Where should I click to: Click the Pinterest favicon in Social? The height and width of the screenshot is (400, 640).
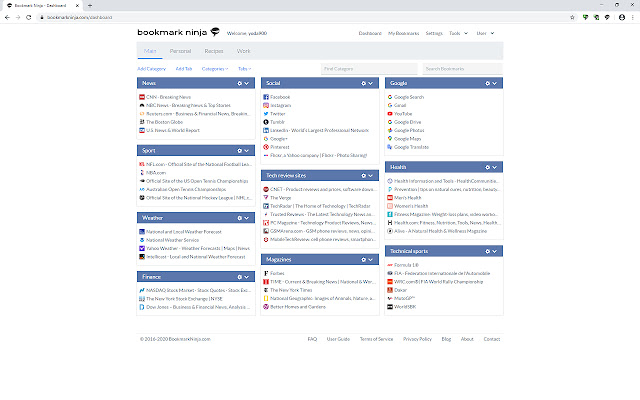tap(266, 147)
